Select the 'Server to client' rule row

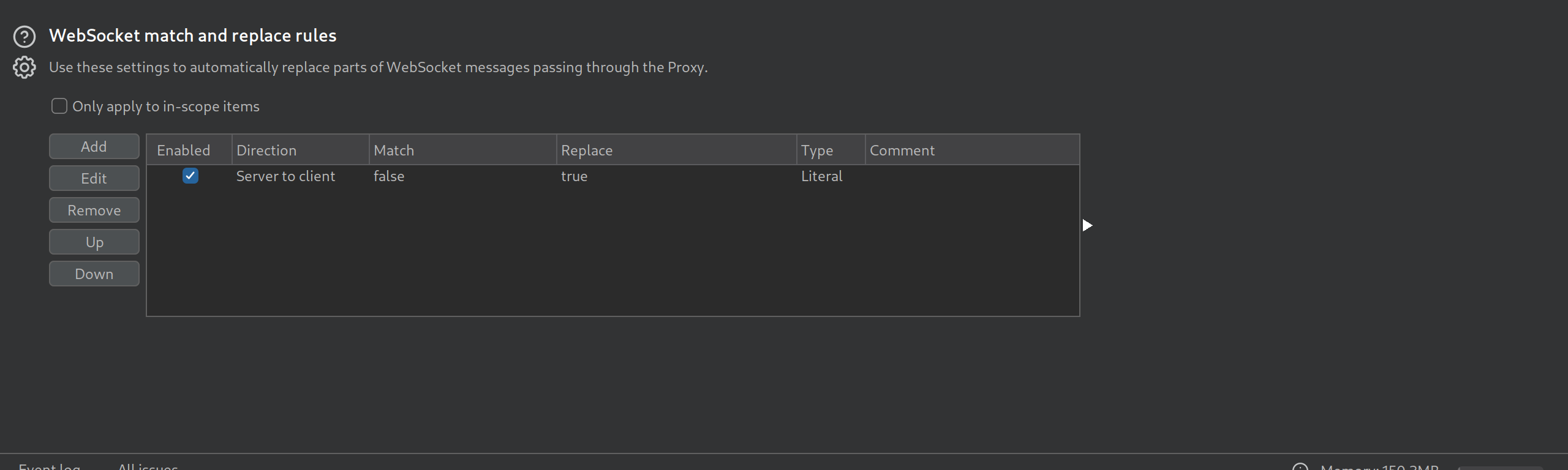point(285,176)
